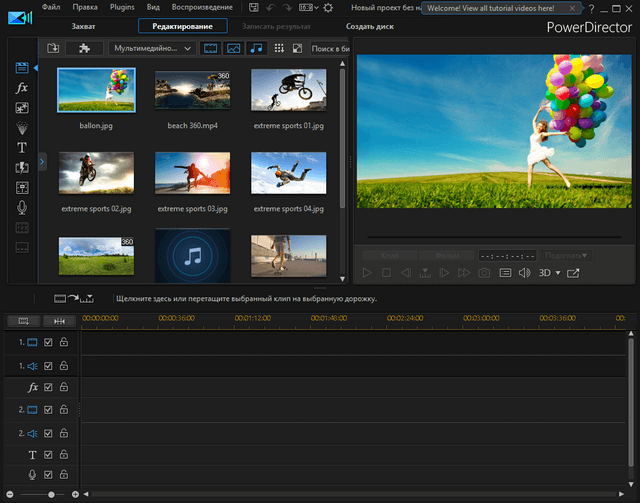The width and height of the screenshot is (640, 503).
Task: Open the Title room (T icon) in sidebar
Action: tap(21, 147)
